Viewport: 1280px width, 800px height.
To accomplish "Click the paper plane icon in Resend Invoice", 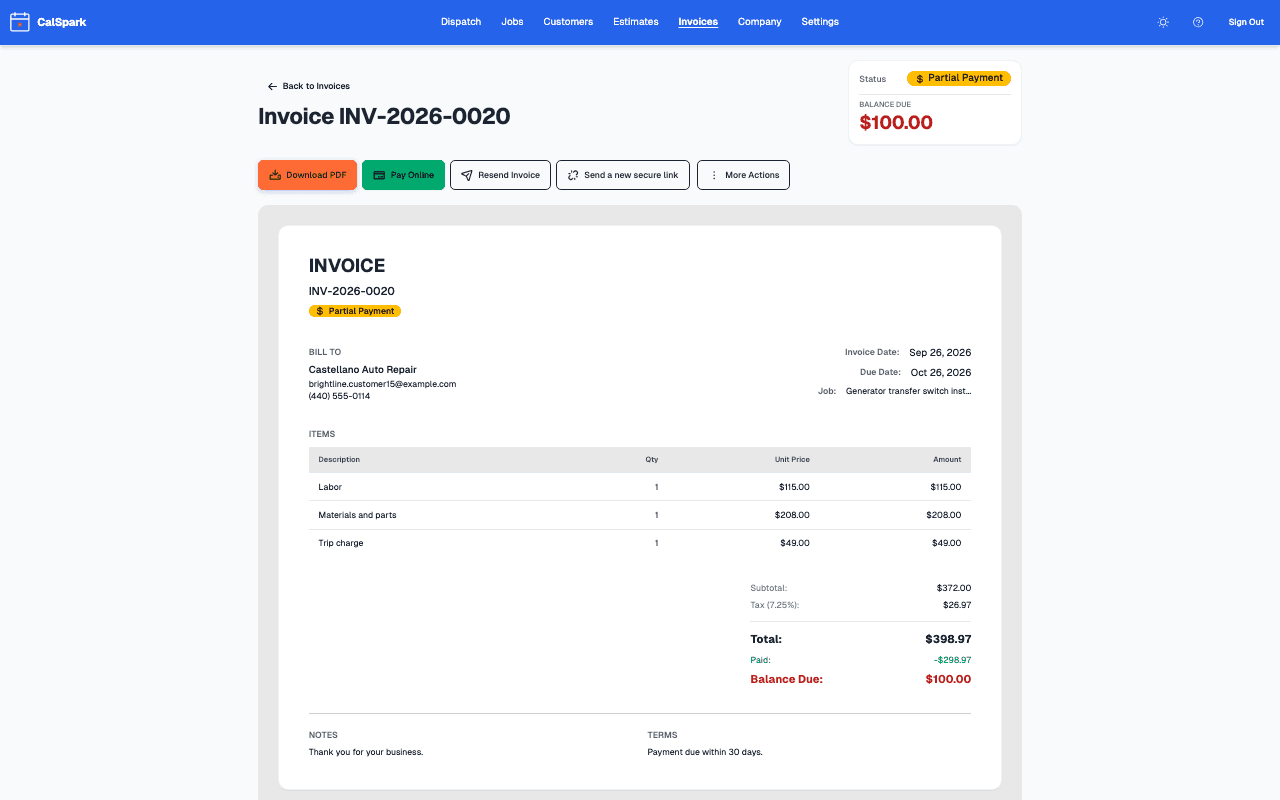I will pos(467,175).
